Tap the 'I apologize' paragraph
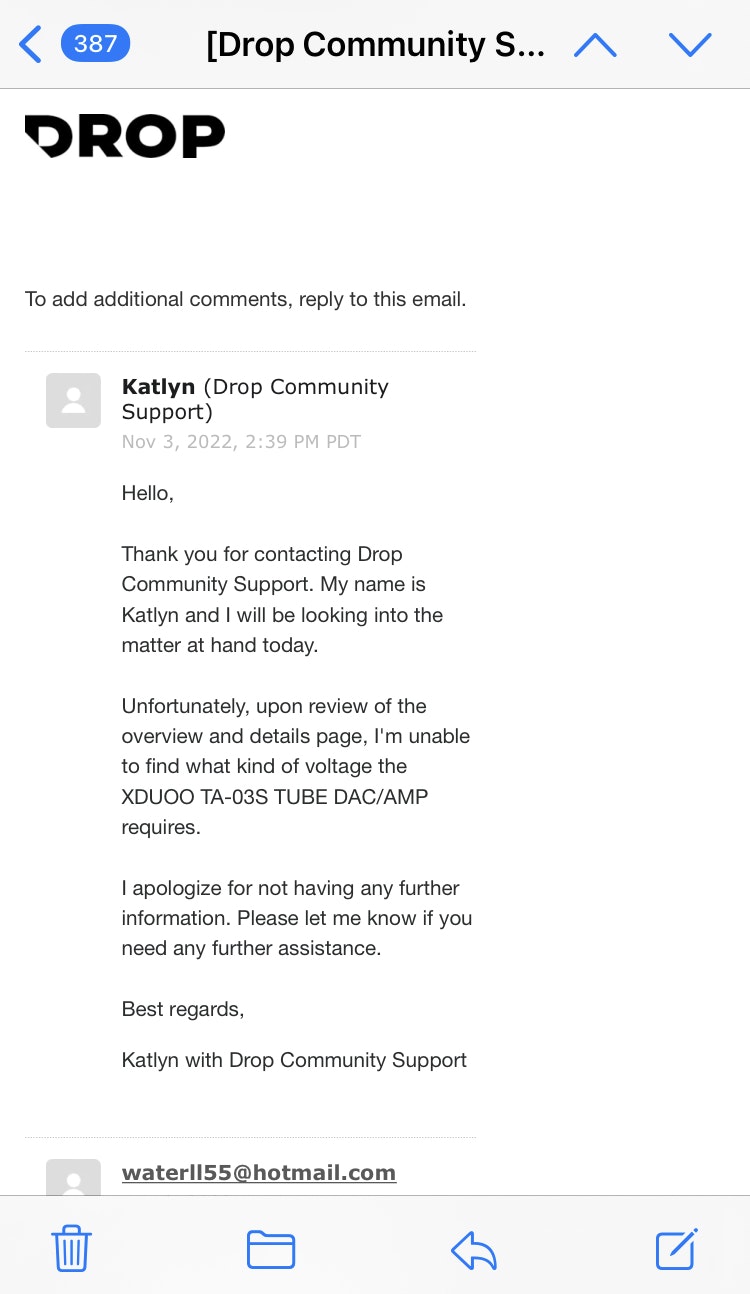Image resolution: width=750 pixels, height=1294 pixels. coord(297,918)
